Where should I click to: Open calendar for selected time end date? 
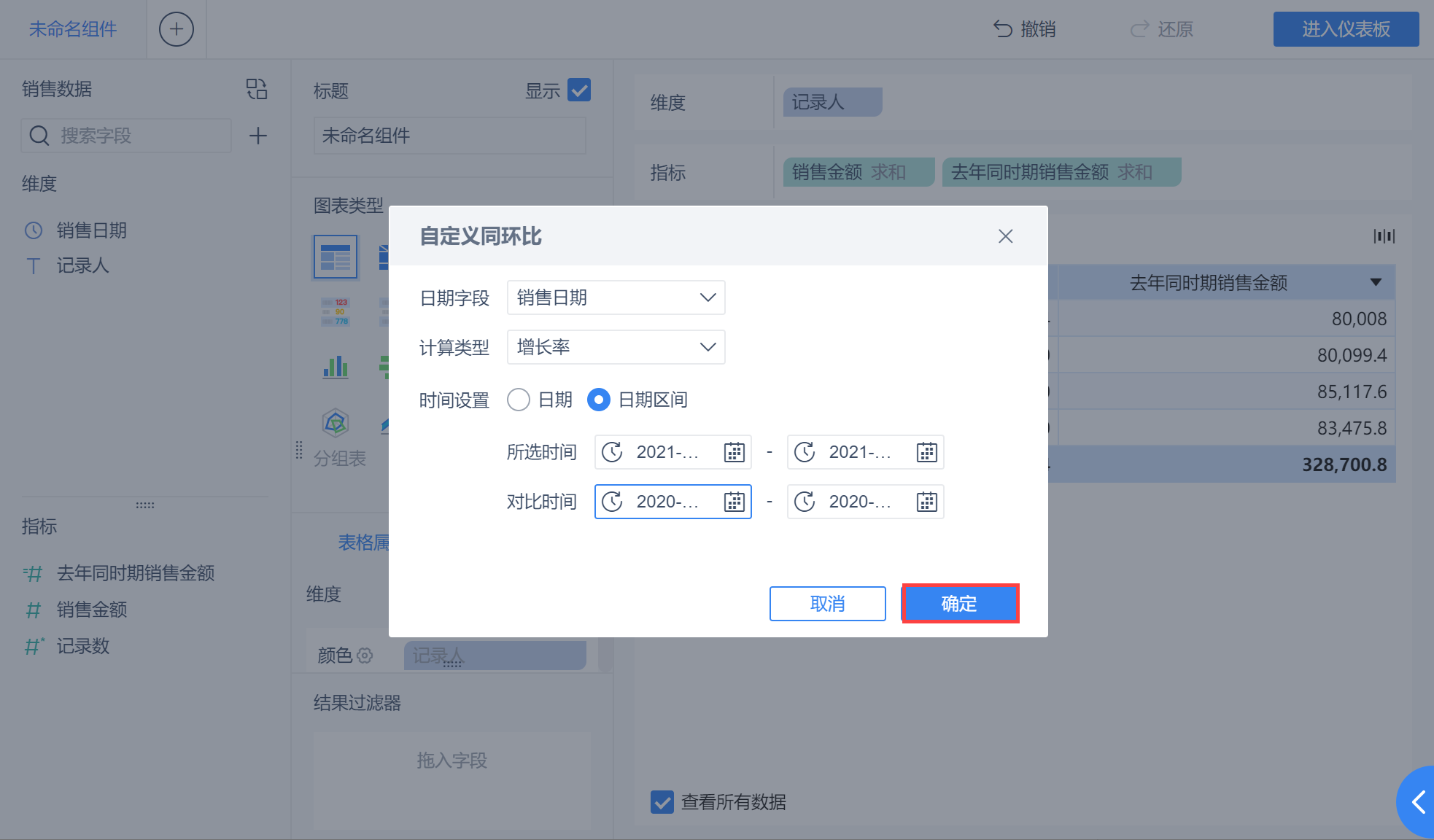926,452
